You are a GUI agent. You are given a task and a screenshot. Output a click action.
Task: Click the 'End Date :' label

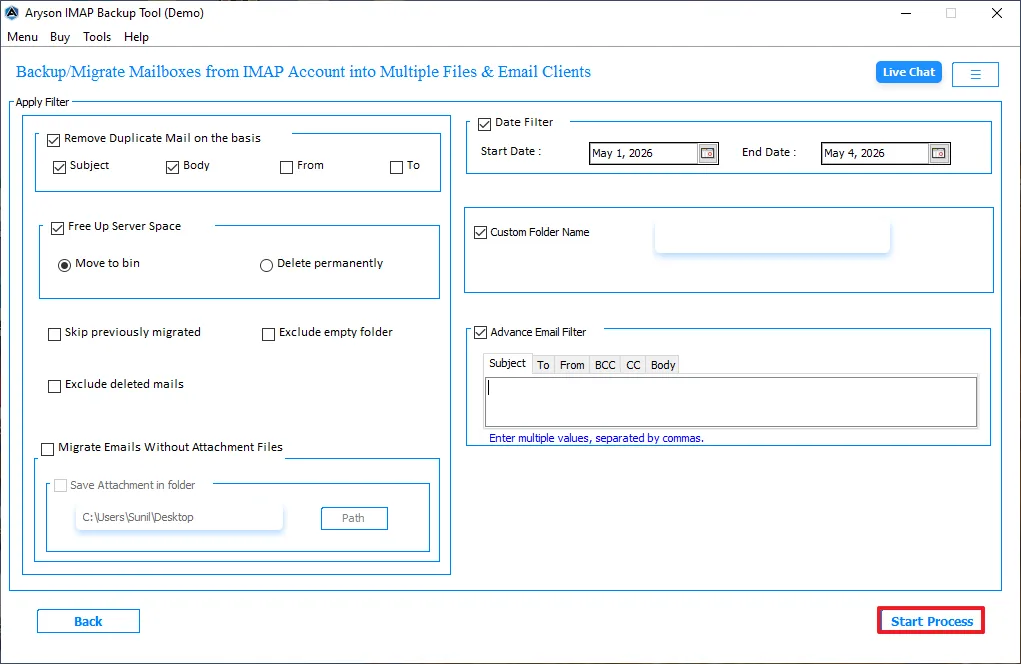point(768,152)
